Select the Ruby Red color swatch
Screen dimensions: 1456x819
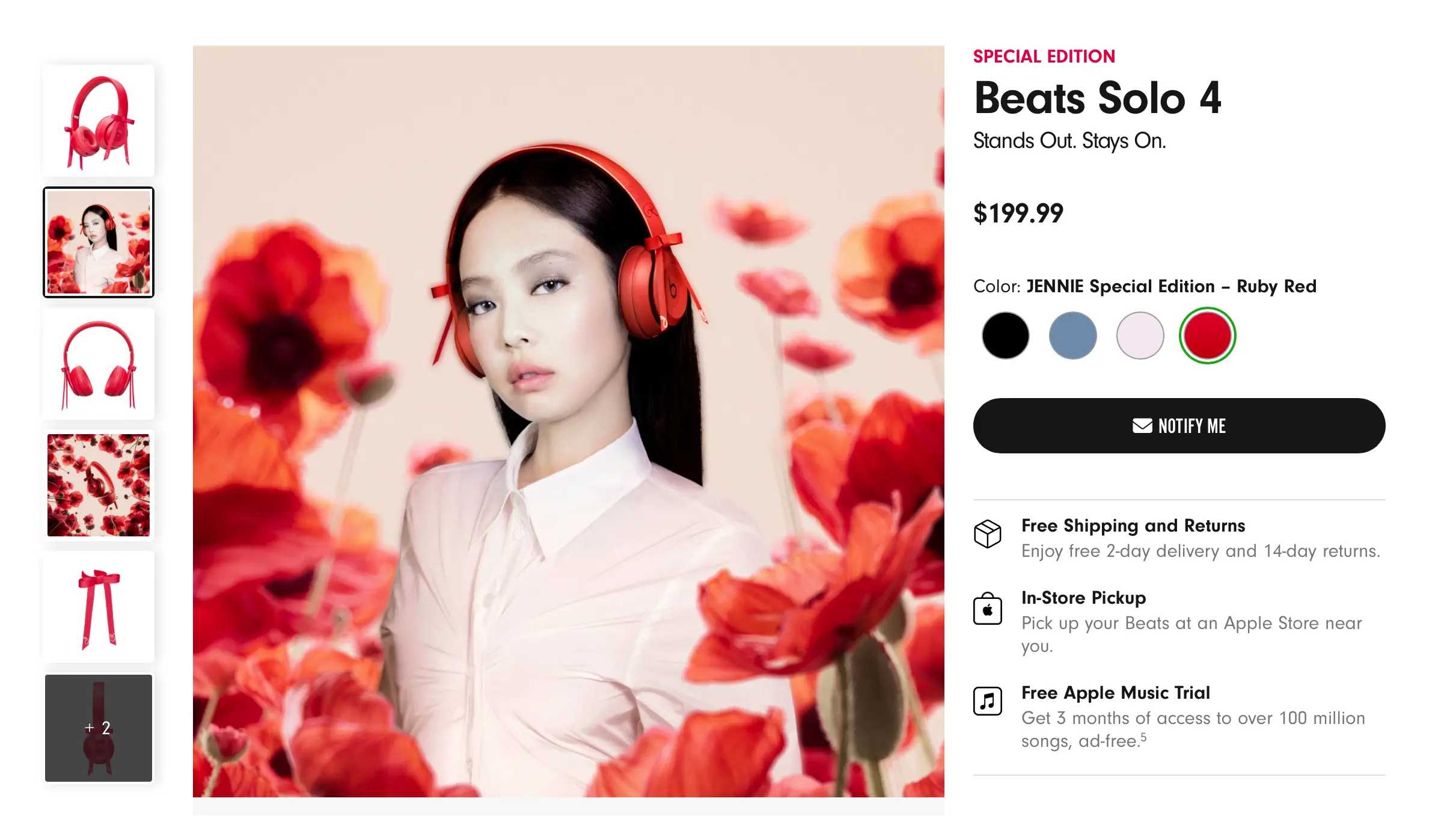point(1207,336)
